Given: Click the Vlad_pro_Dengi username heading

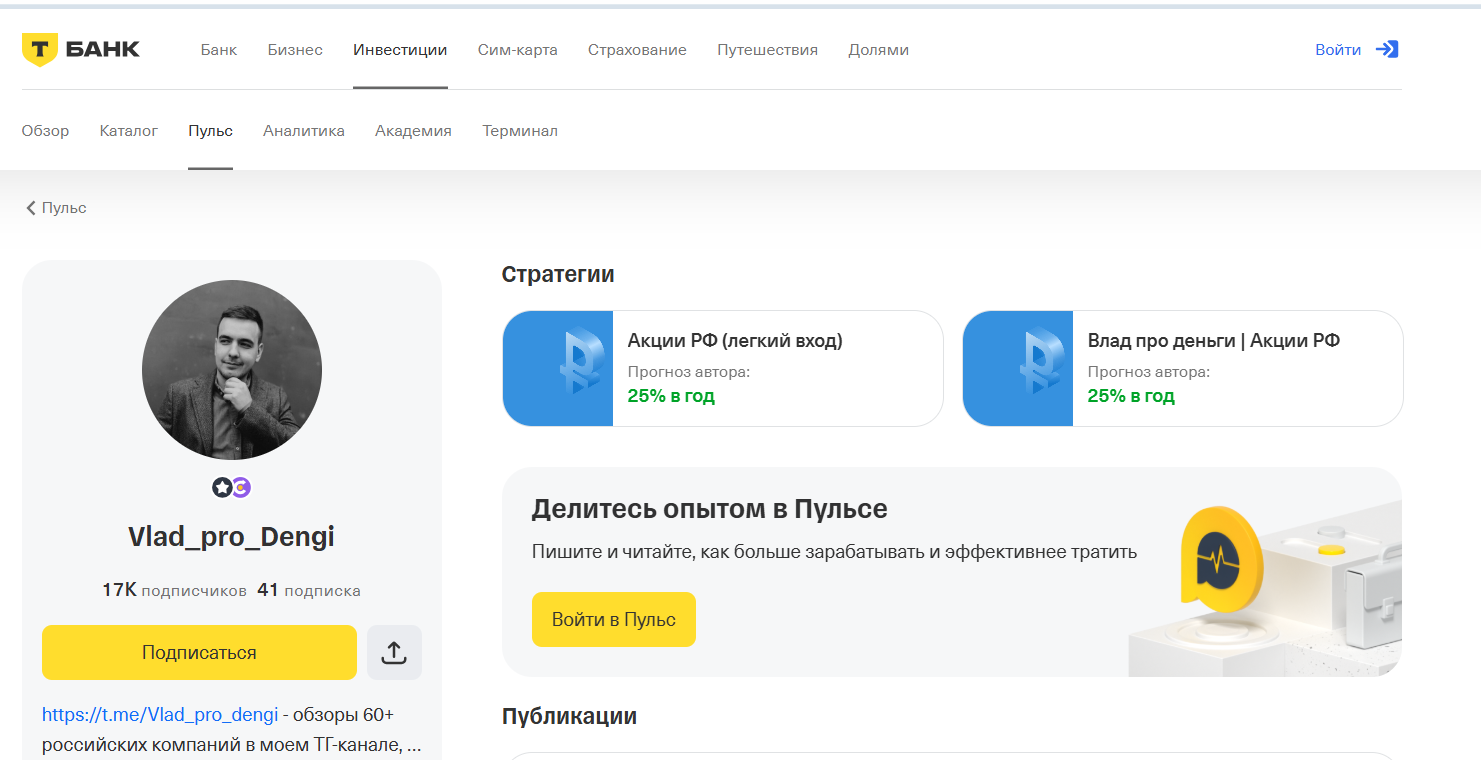Looking at the screenshot, I should click(x=231, y=537).
